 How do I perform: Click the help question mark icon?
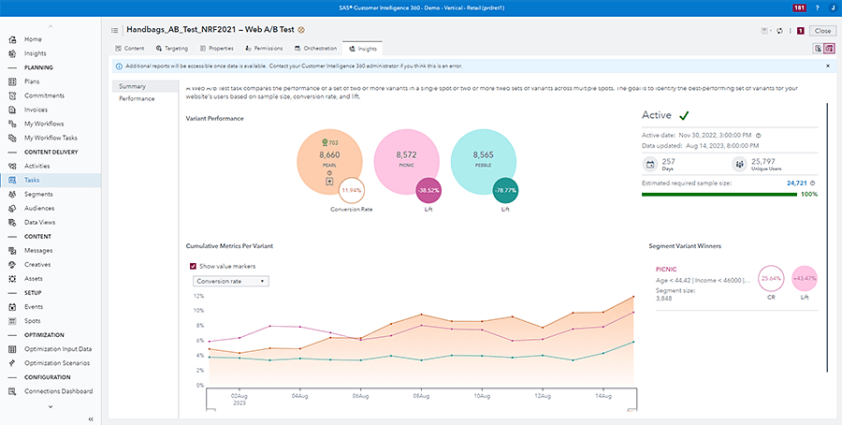[x=818, y=8]
